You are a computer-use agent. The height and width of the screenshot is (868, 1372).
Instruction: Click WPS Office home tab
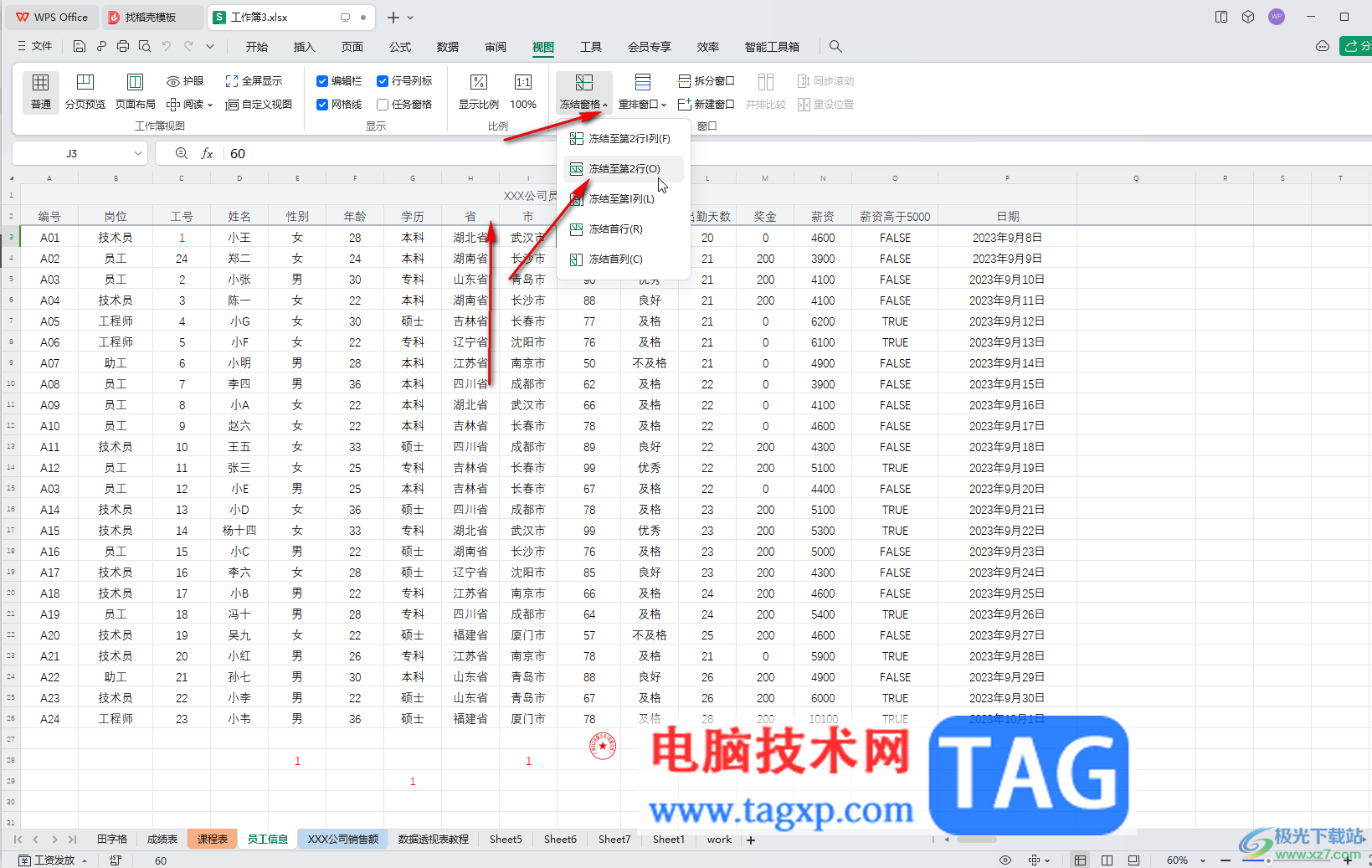pyautogui.click(x=52, y=17)
